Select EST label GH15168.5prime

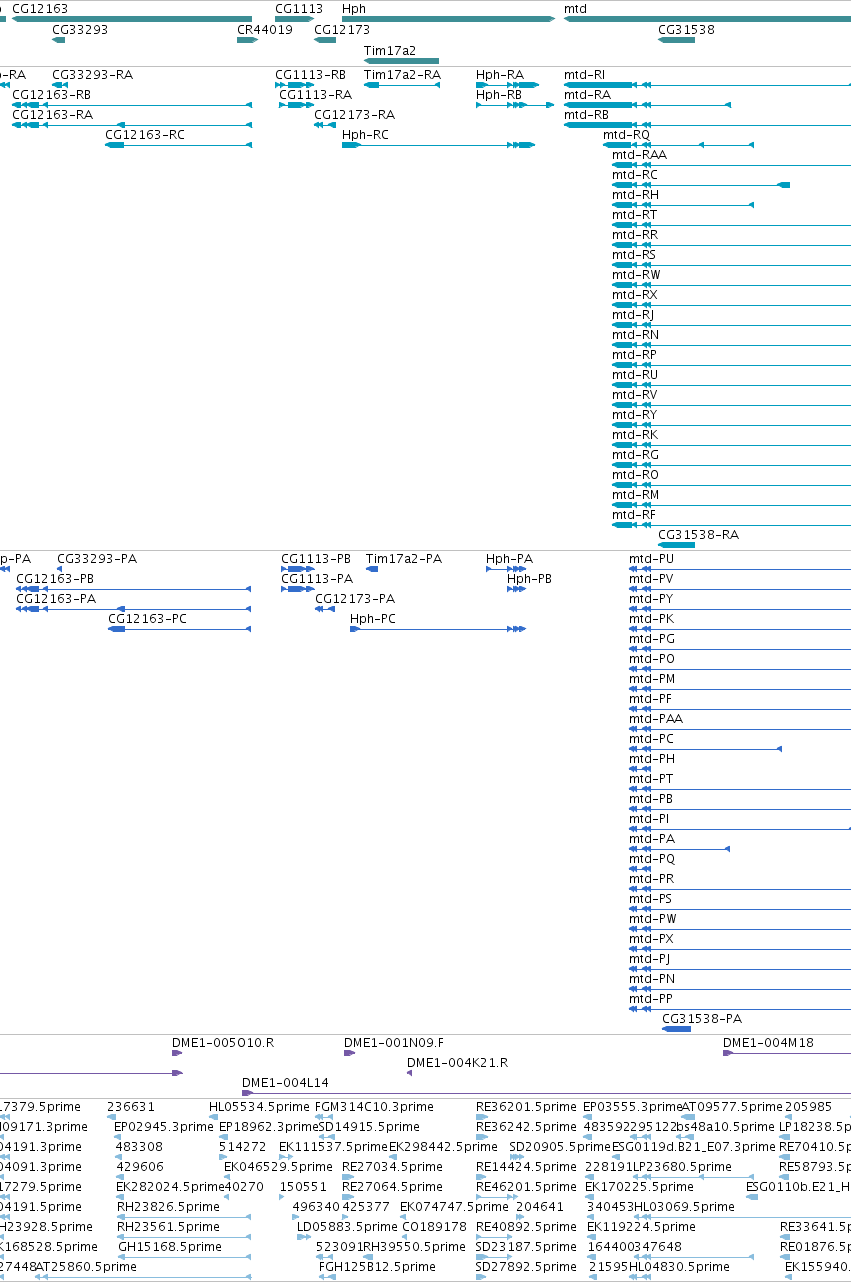pos(168,1247)
